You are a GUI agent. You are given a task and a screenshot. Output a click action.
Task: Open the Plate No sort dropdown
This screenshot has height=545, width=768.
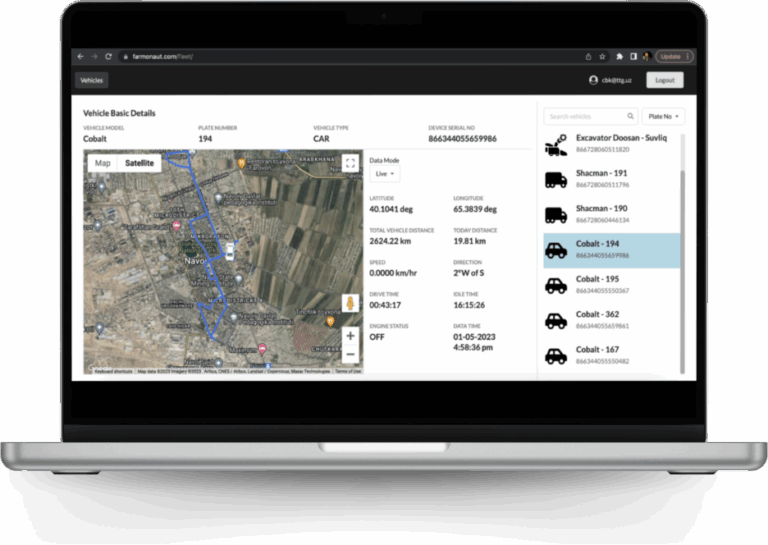tap(663, 116)
